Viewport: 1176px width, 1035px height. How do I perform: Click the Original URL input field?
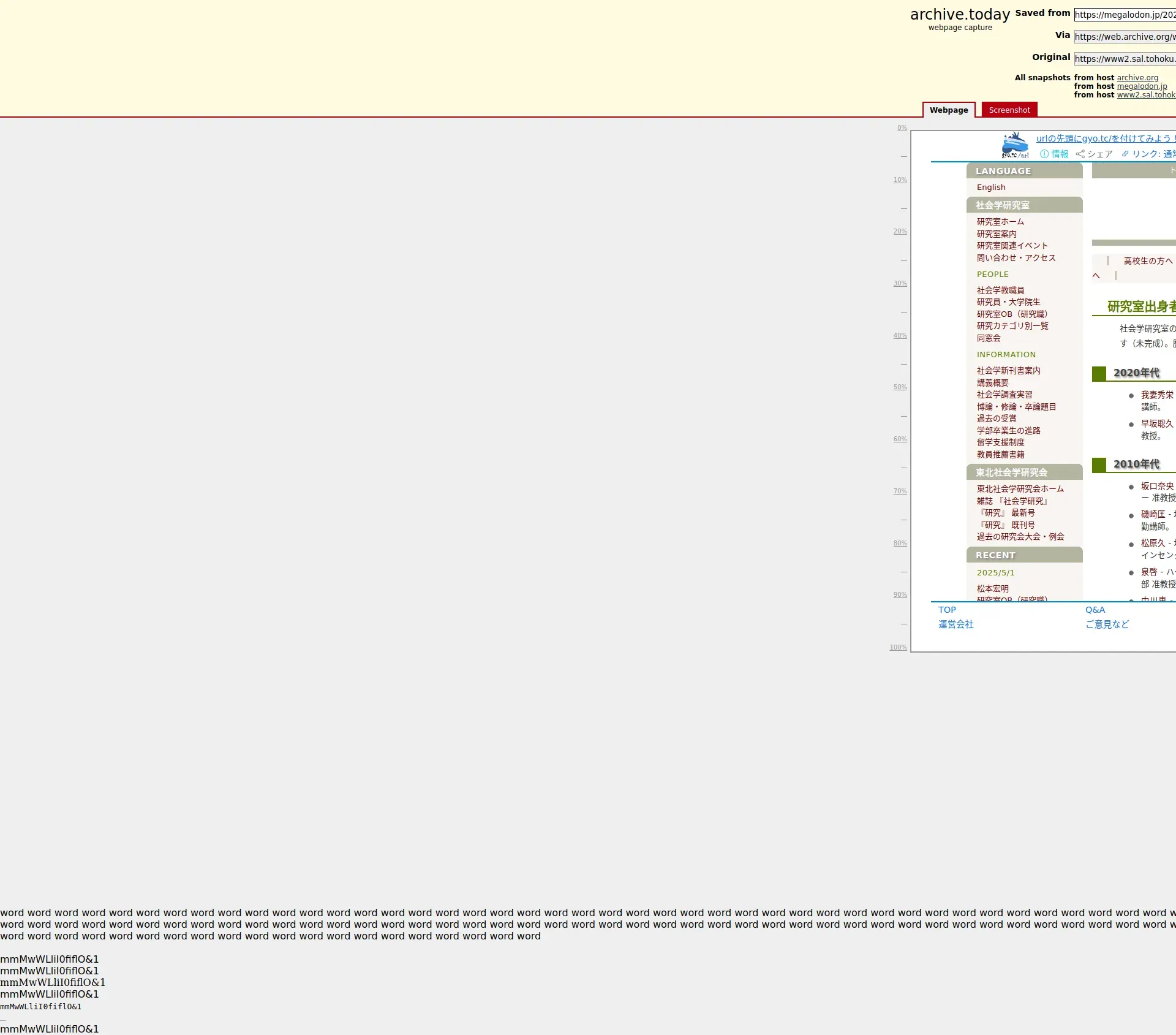[x=1125, y=59]
